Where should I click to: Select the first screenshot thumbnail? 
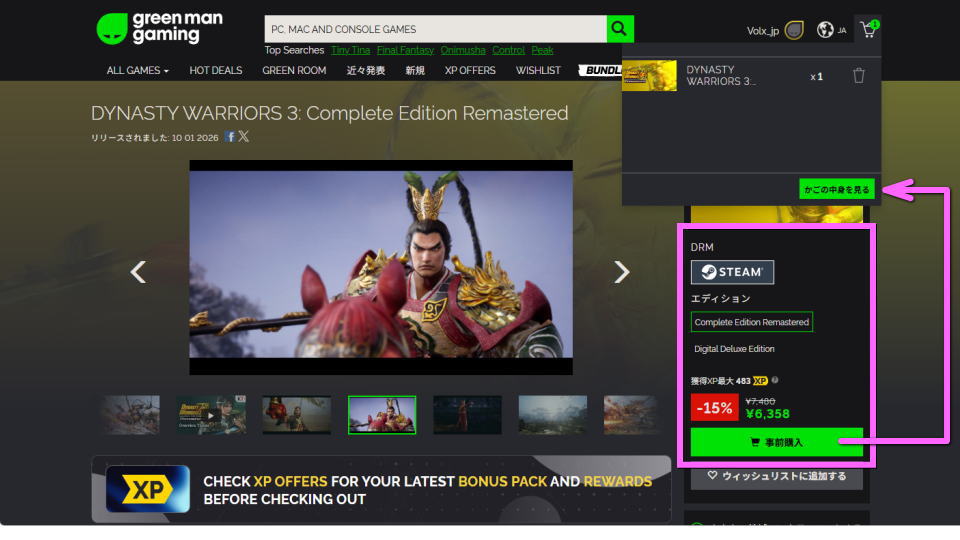click(130, 414)
